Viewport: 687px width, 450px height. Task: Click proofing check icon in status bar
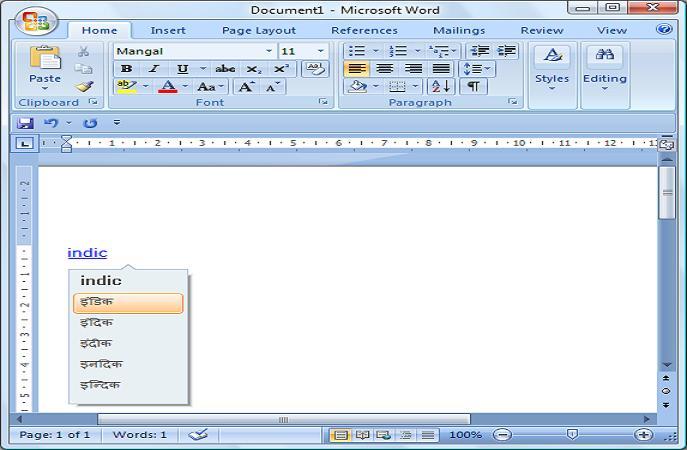(x=198, y=435)
